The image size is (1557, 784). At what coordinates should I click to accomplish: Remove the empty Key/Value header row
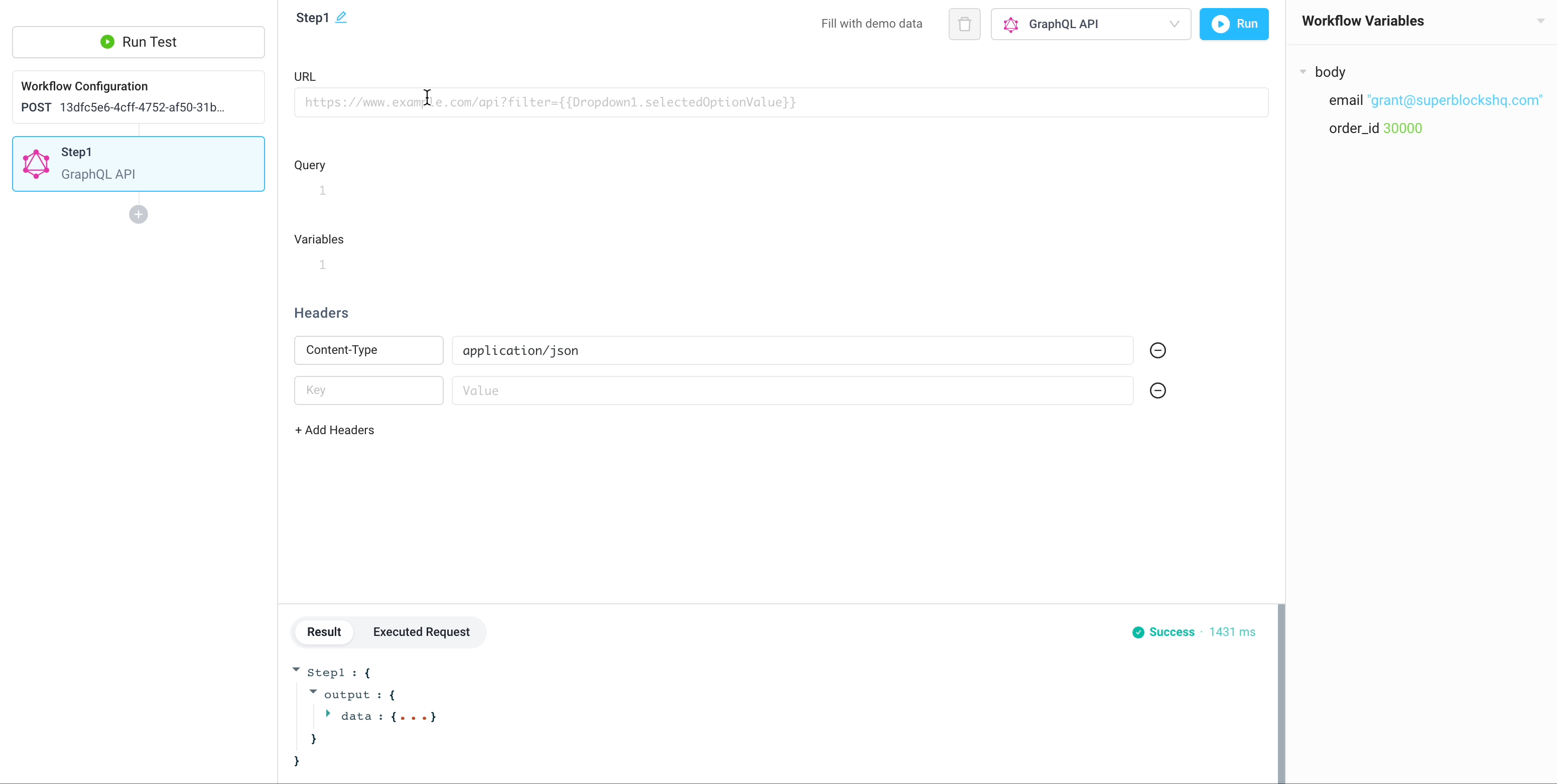(1157, 390)
